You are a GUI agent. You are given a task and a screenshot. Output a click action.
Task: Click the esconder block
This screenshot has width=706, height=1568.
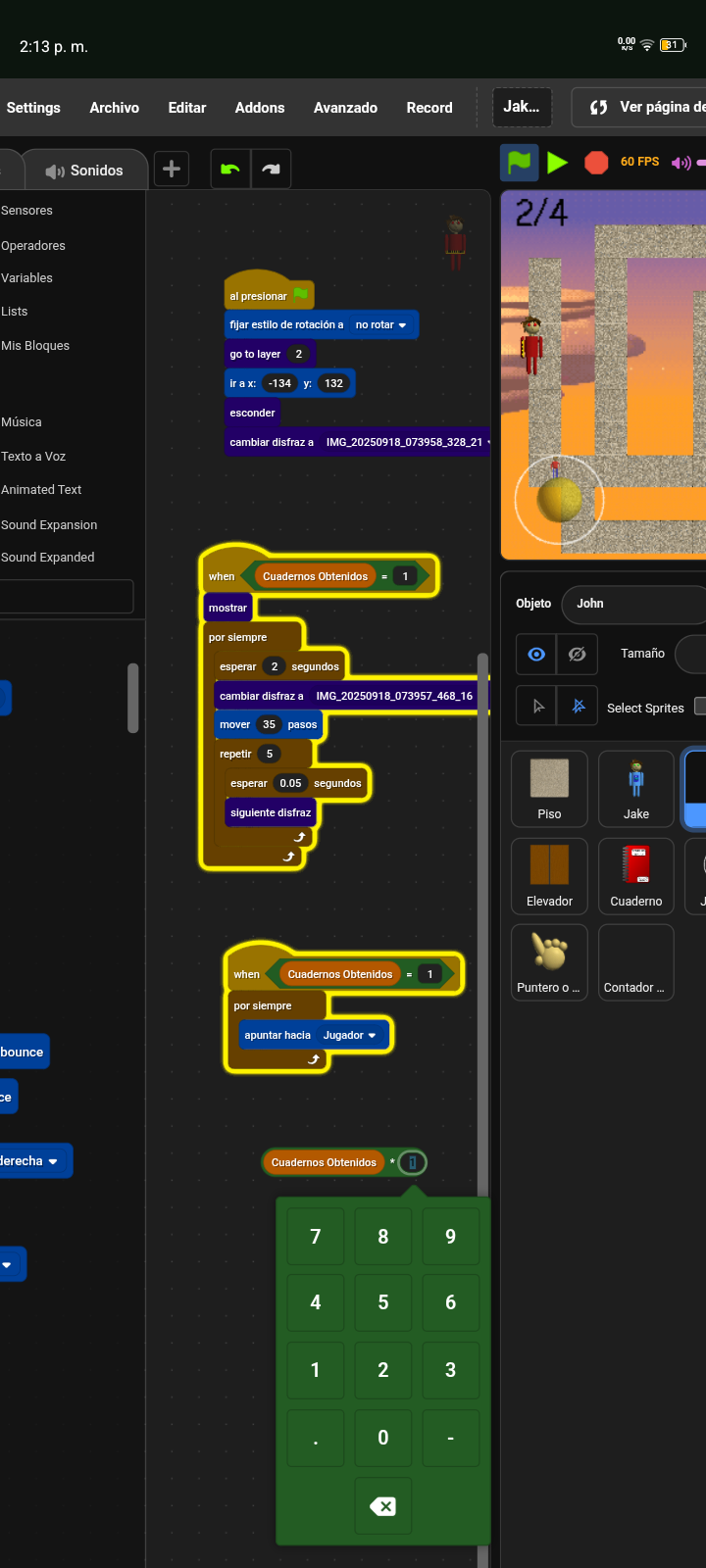tap(252, 413)
